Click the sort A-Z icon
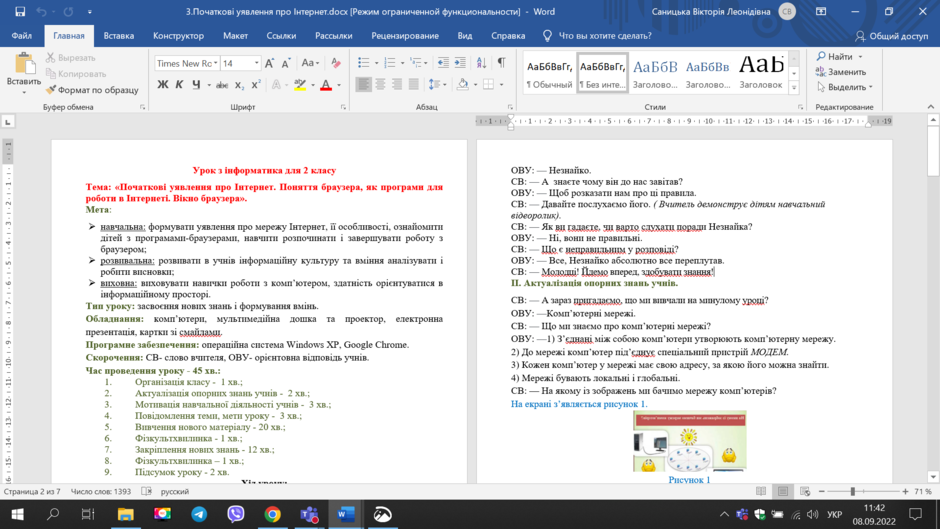 (481, 63)
